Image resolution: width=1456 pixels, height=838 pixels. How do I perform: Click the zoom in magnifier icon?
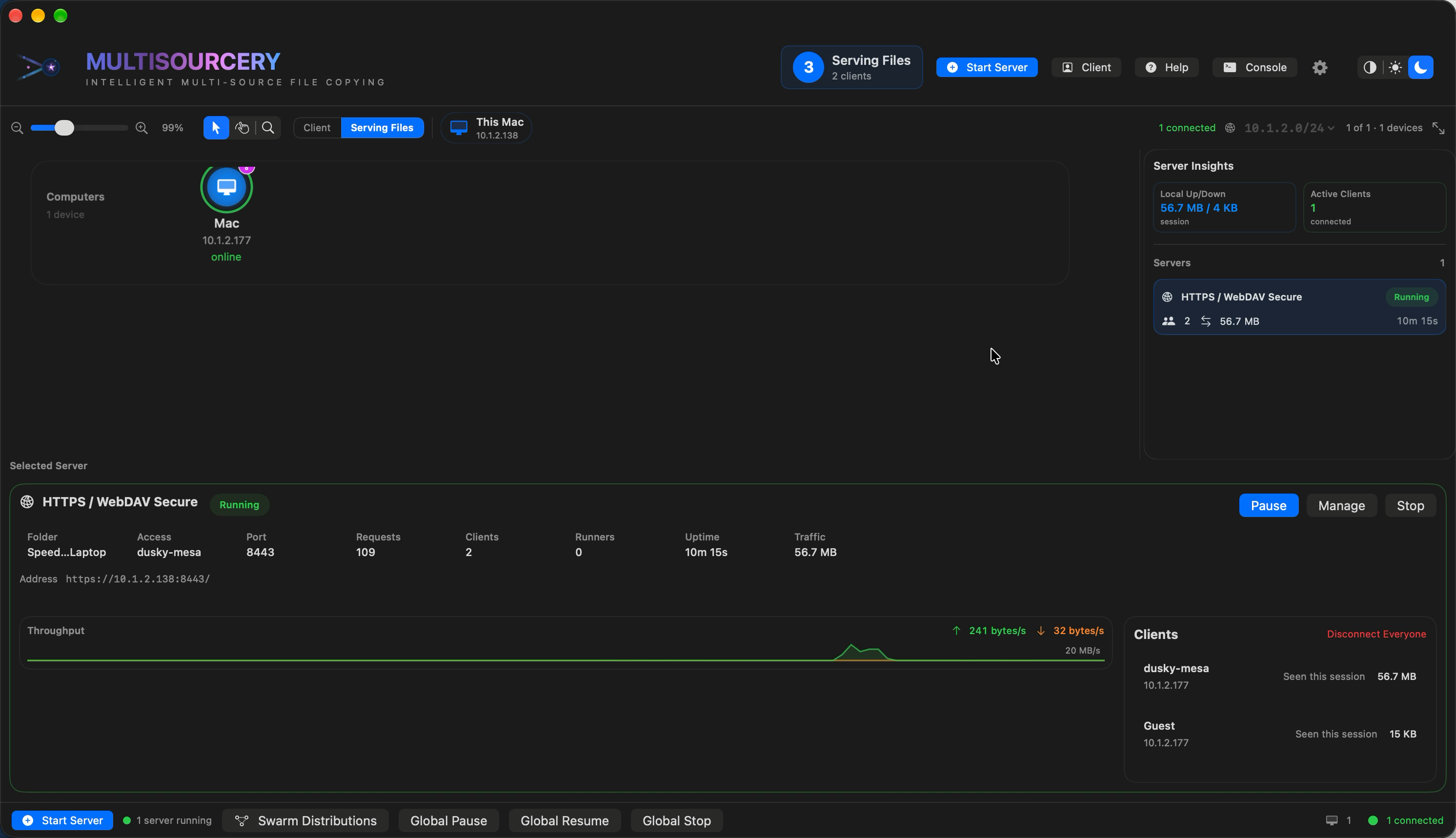coord(142,128)
